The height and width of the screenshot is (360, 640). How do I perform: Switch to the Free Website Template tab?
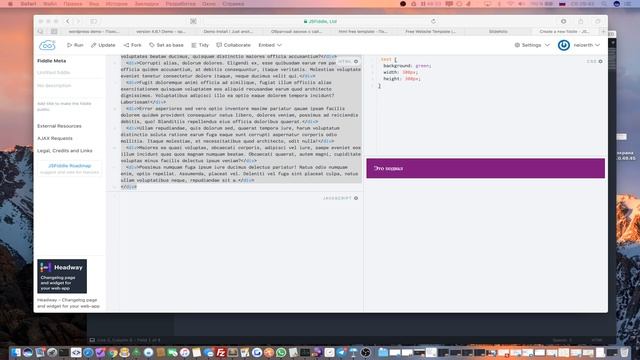click(430, 31)
